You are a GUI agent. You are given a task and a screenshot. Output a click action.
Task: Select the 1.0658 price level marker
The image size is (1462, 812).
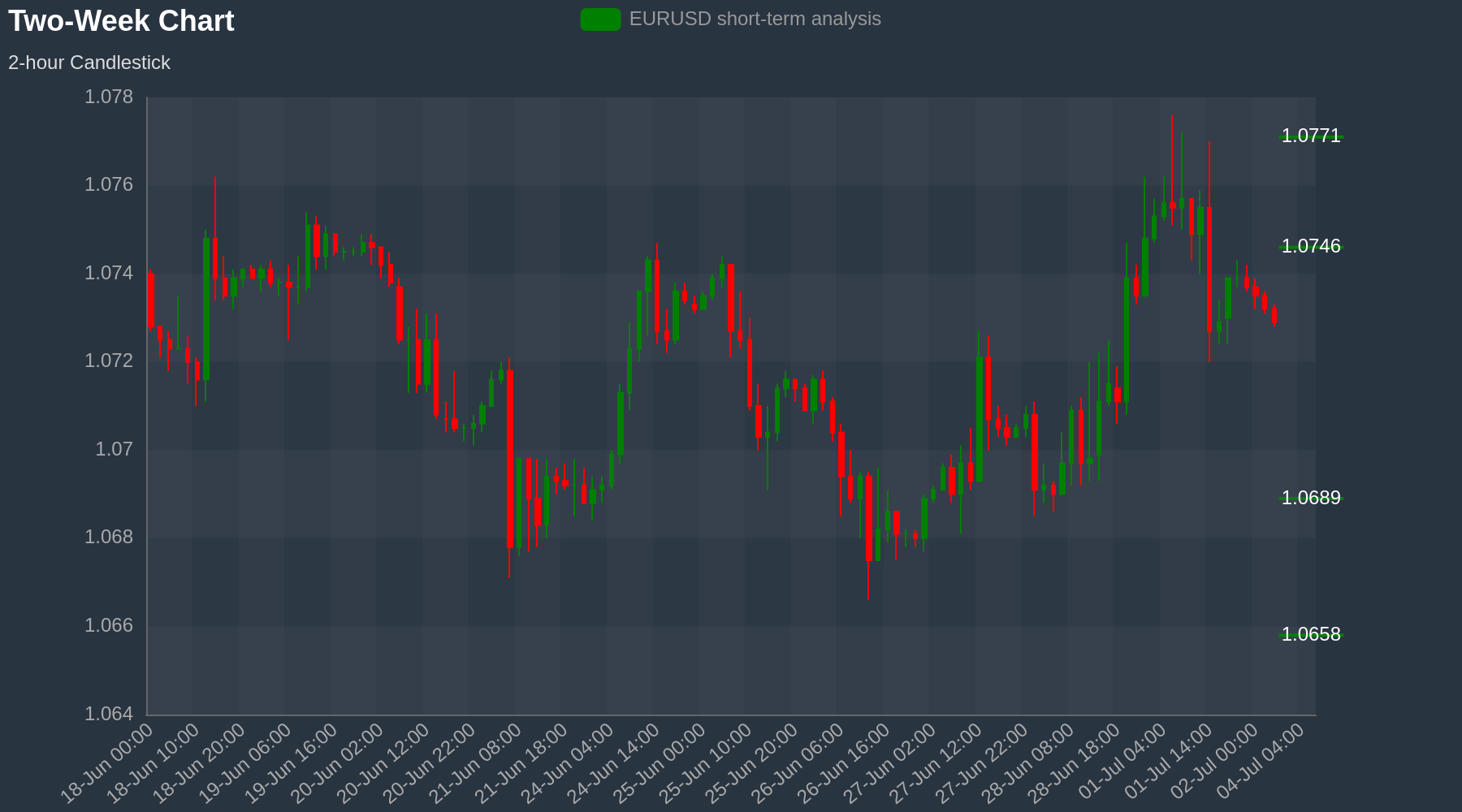pyautogui.click(x=1311, y=634)
